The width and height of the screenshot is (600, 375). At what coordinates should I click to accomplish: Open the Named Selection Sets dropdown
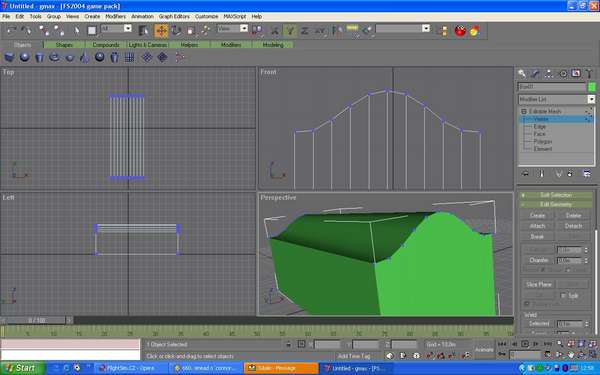click(x=426, y=28)
